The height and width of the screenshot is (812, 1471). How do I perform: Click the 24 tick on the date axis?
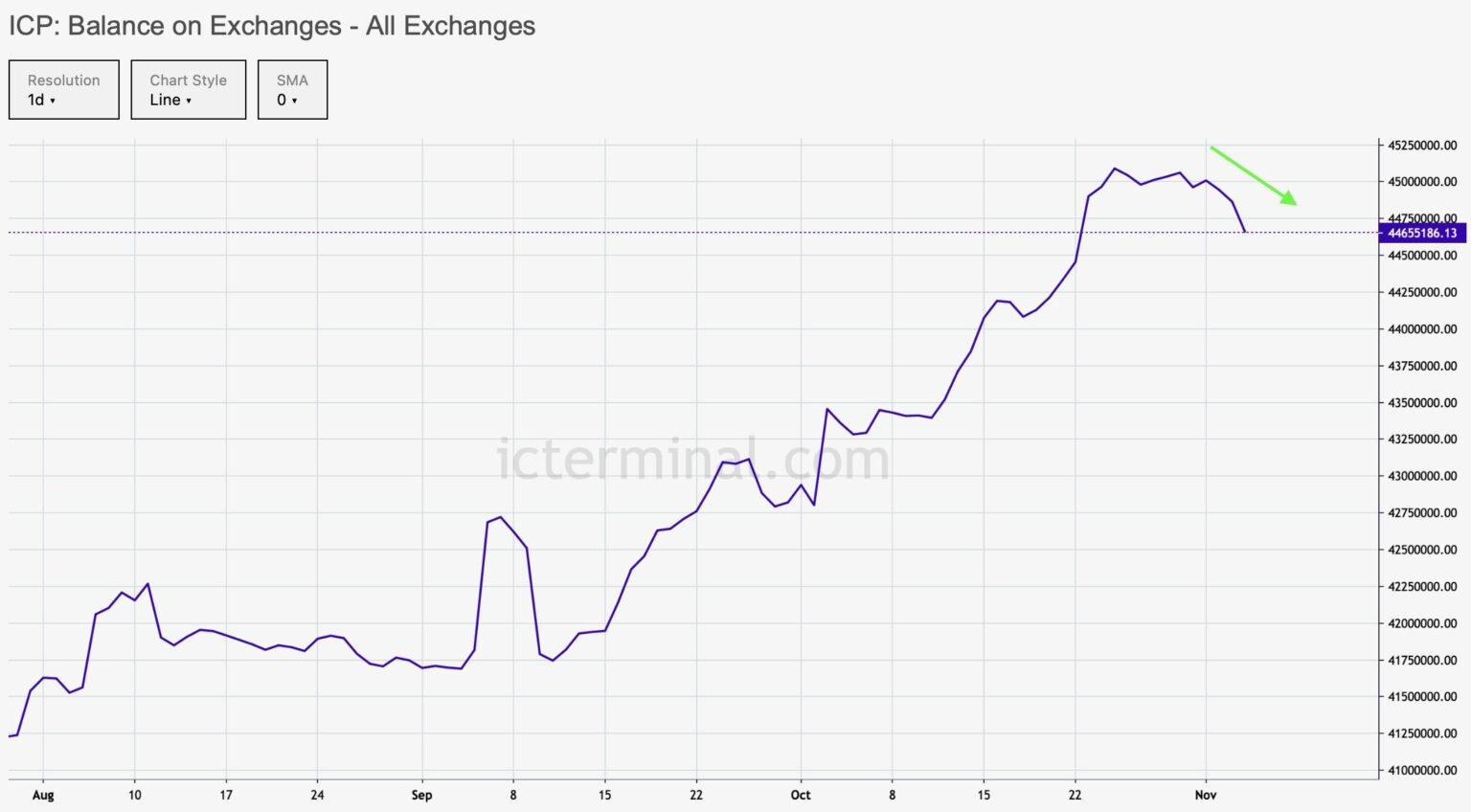(317, 795)
